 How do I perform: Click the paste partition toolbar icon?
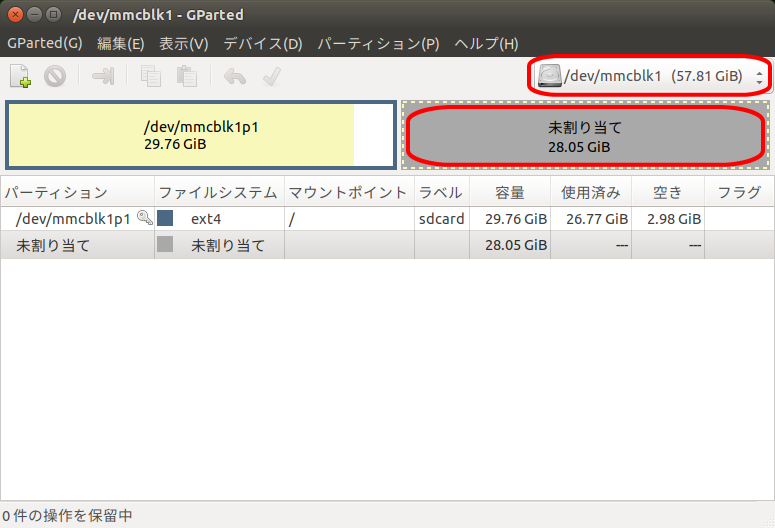[x=186, y=77]
